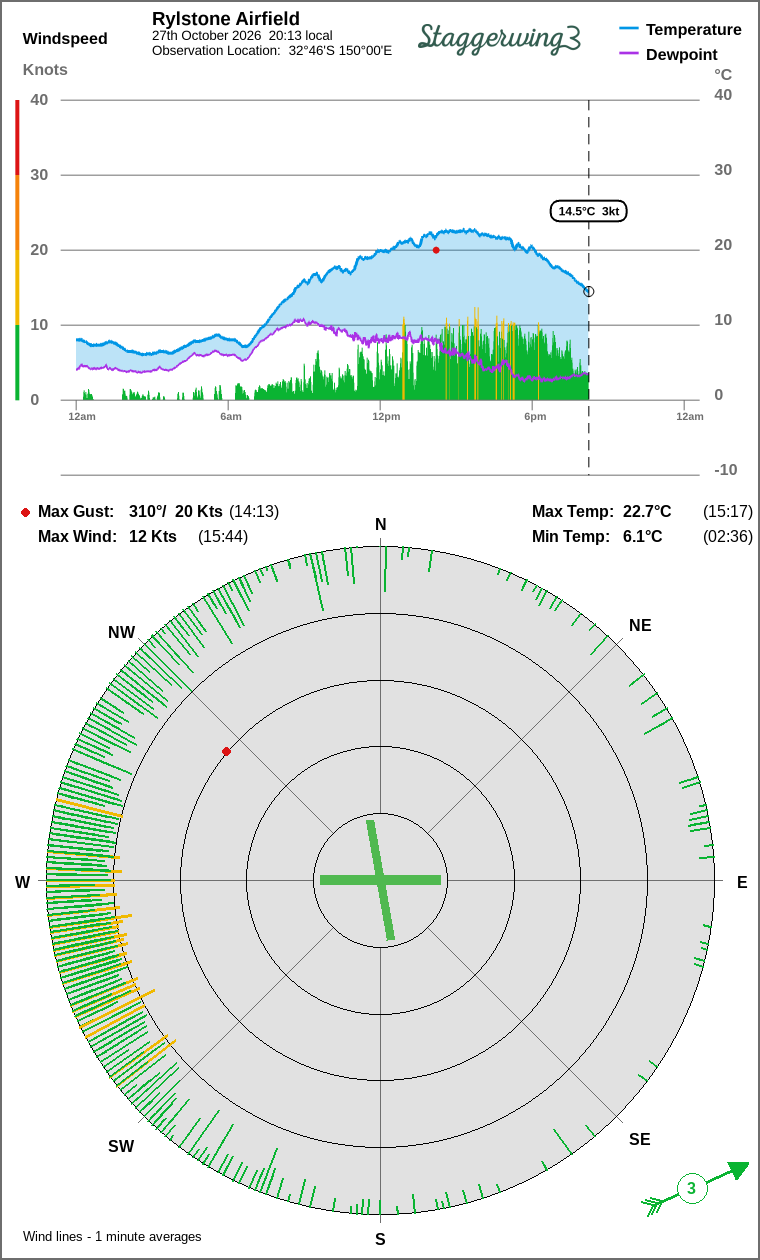
Task: Click the N compass label
Action: pos(380,525)
